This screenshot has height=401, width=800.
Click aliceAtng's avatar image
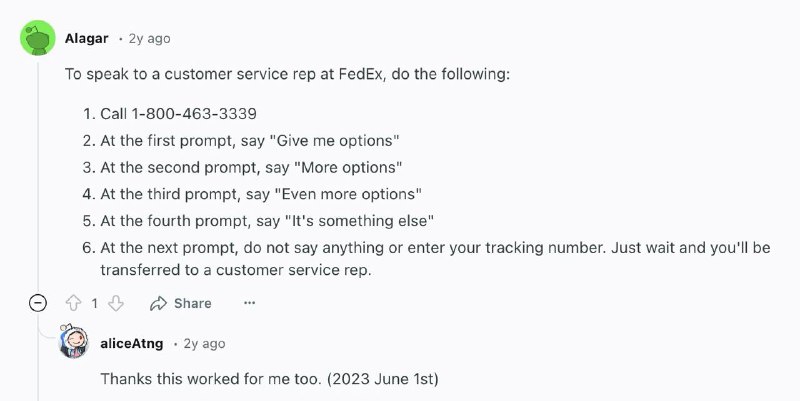tap(74, 341)
